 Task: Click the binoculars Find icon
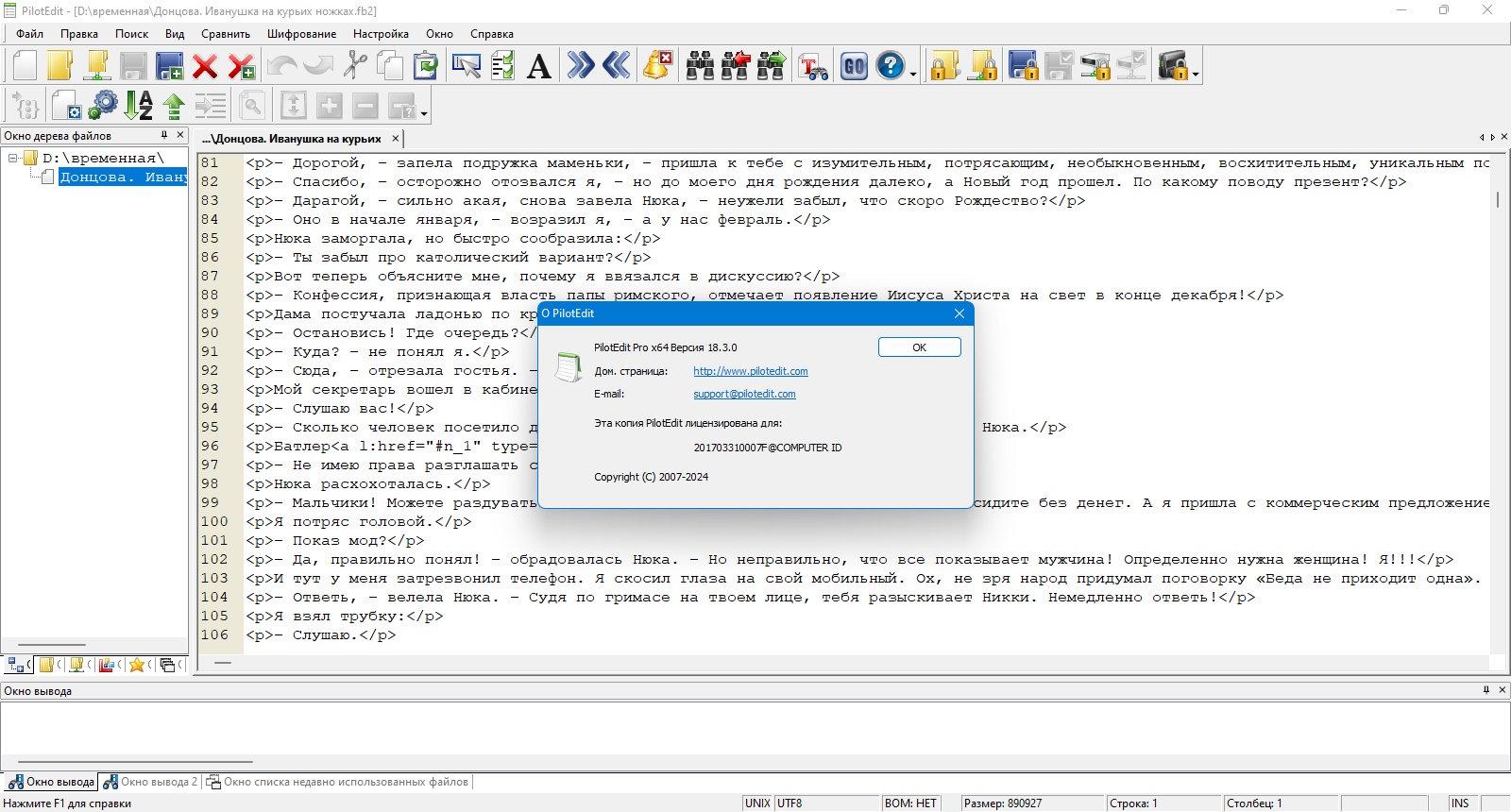tap(700, 66)
